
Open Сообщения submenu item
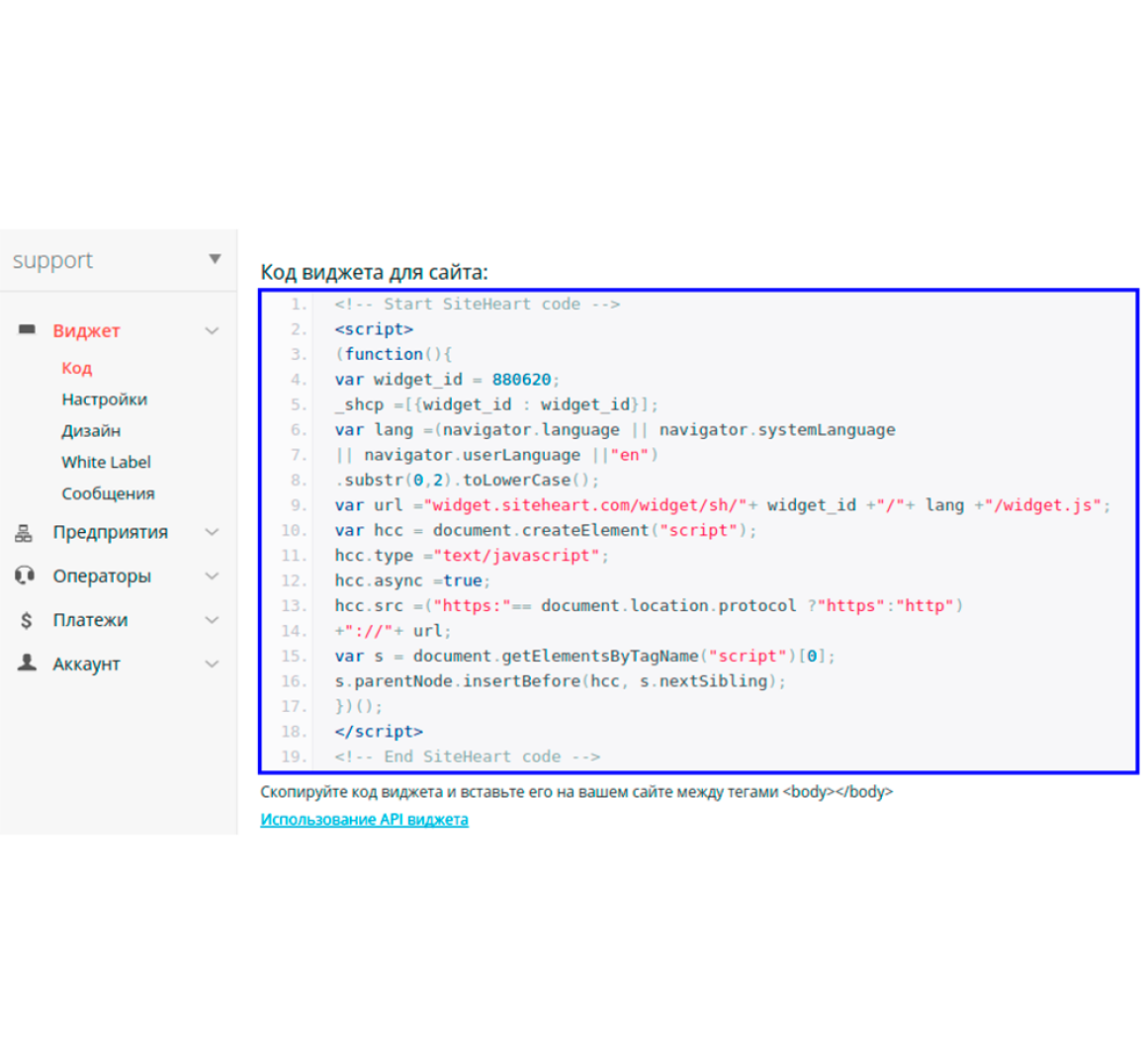coord(108,493)
